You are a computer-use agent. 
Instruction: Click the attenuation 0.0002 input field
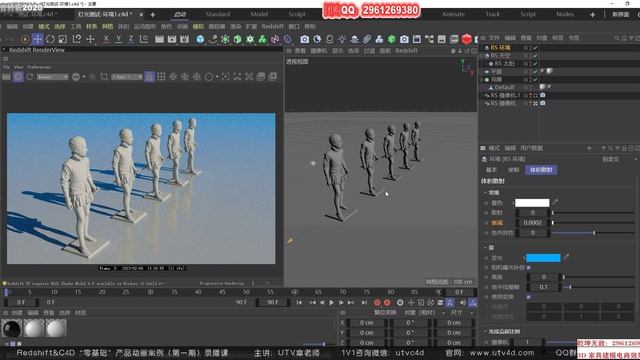tap(533, 223)
